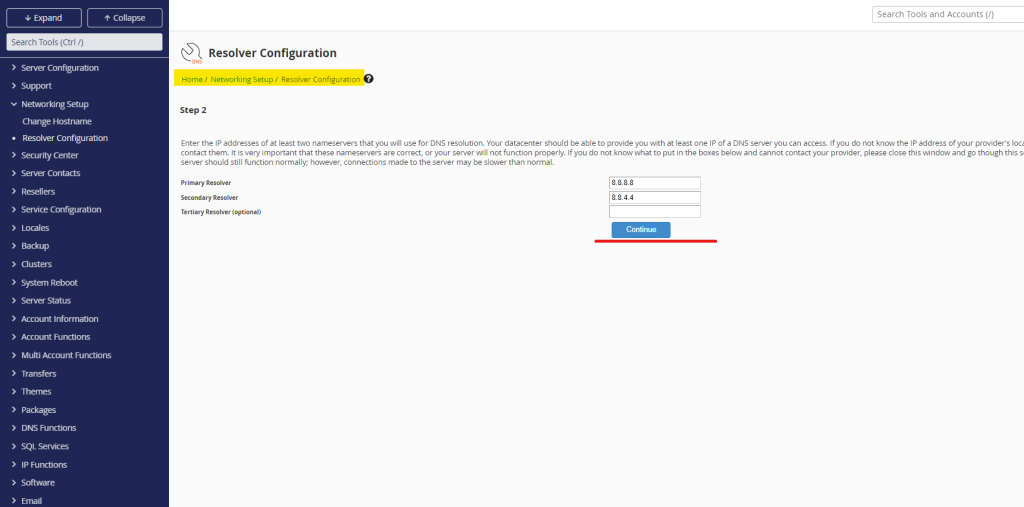Expand the DNS Functions section
The width and height of the screenshot is (1024, 507).
point(49,428)
